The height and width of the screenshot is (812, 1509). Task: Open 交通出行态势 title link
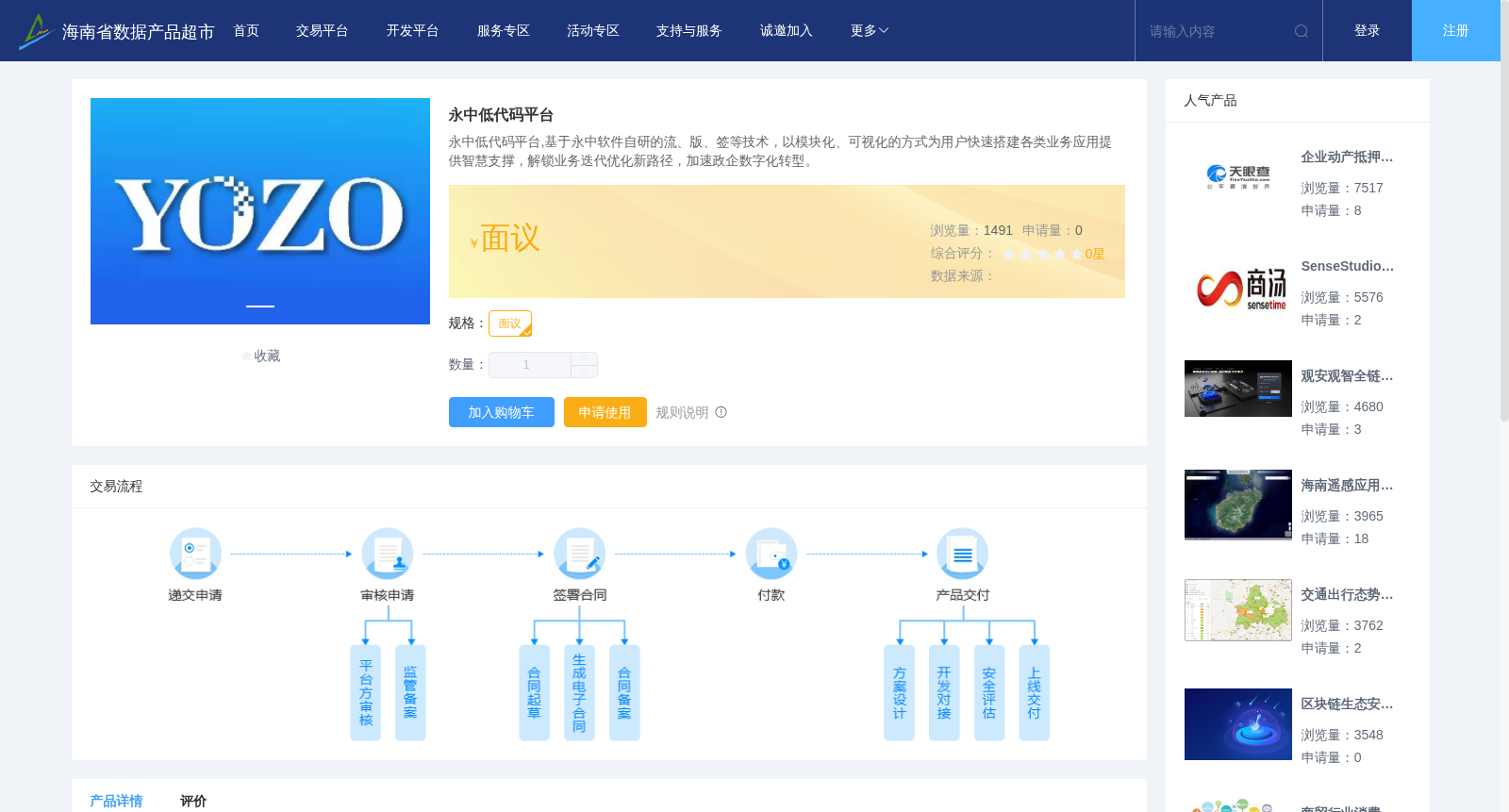tap(1347, 595)
